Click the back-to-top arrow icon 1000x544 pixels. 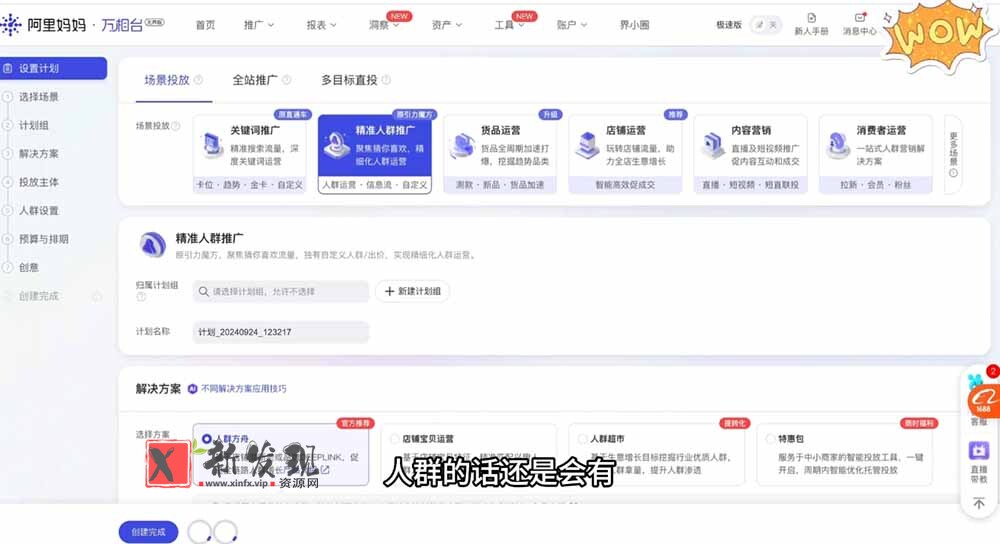pos(979,503)
